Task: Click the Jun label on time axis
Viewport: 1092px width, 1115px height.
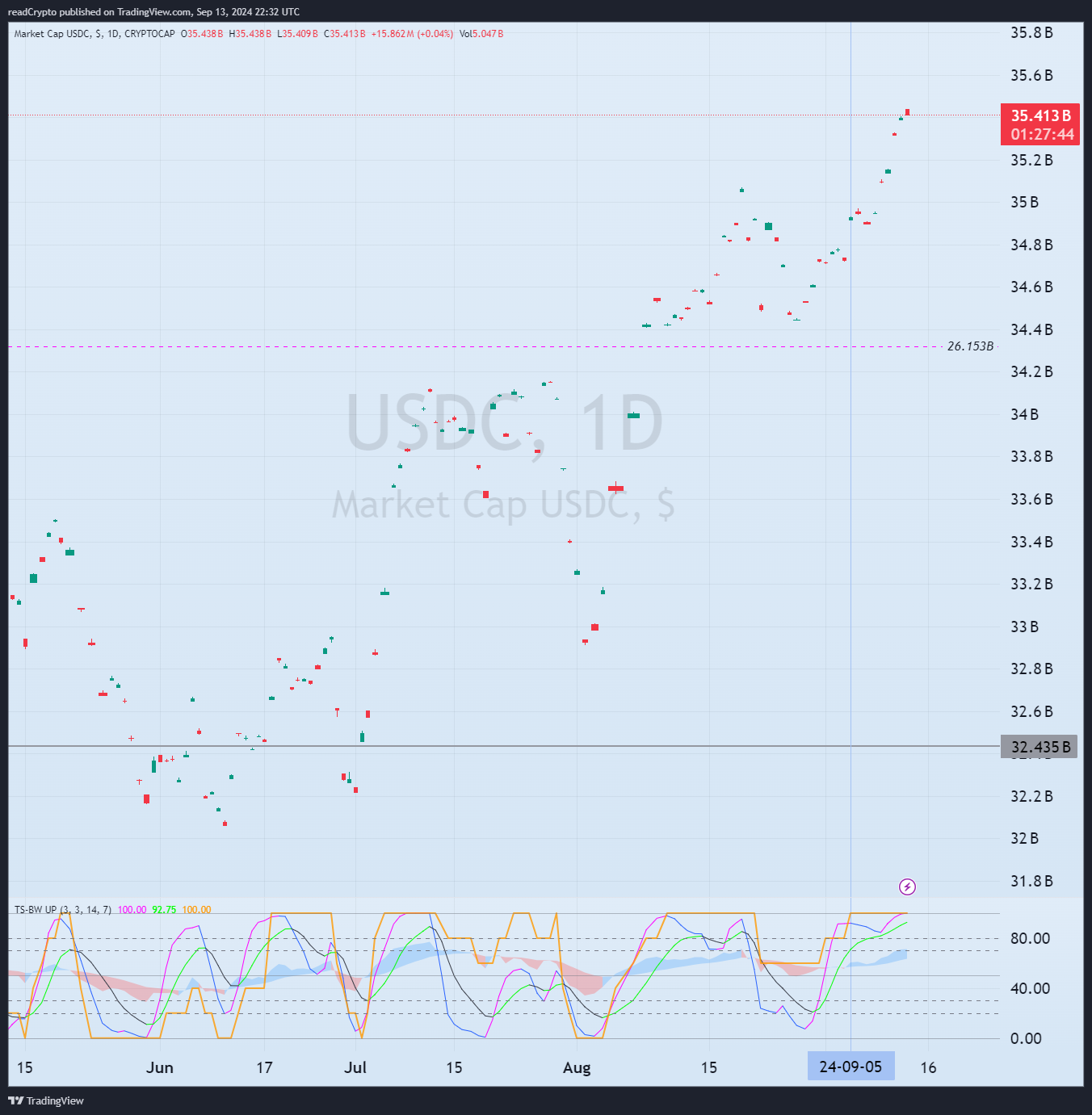Action: [x=160, y=1067]
